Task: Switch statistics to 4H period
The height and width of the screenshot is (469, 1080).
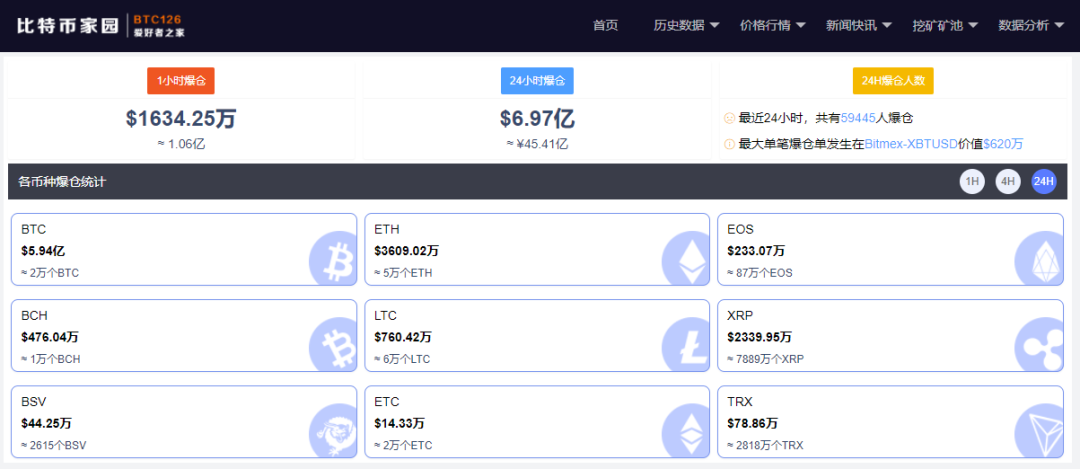Action: pos(1008,182)
